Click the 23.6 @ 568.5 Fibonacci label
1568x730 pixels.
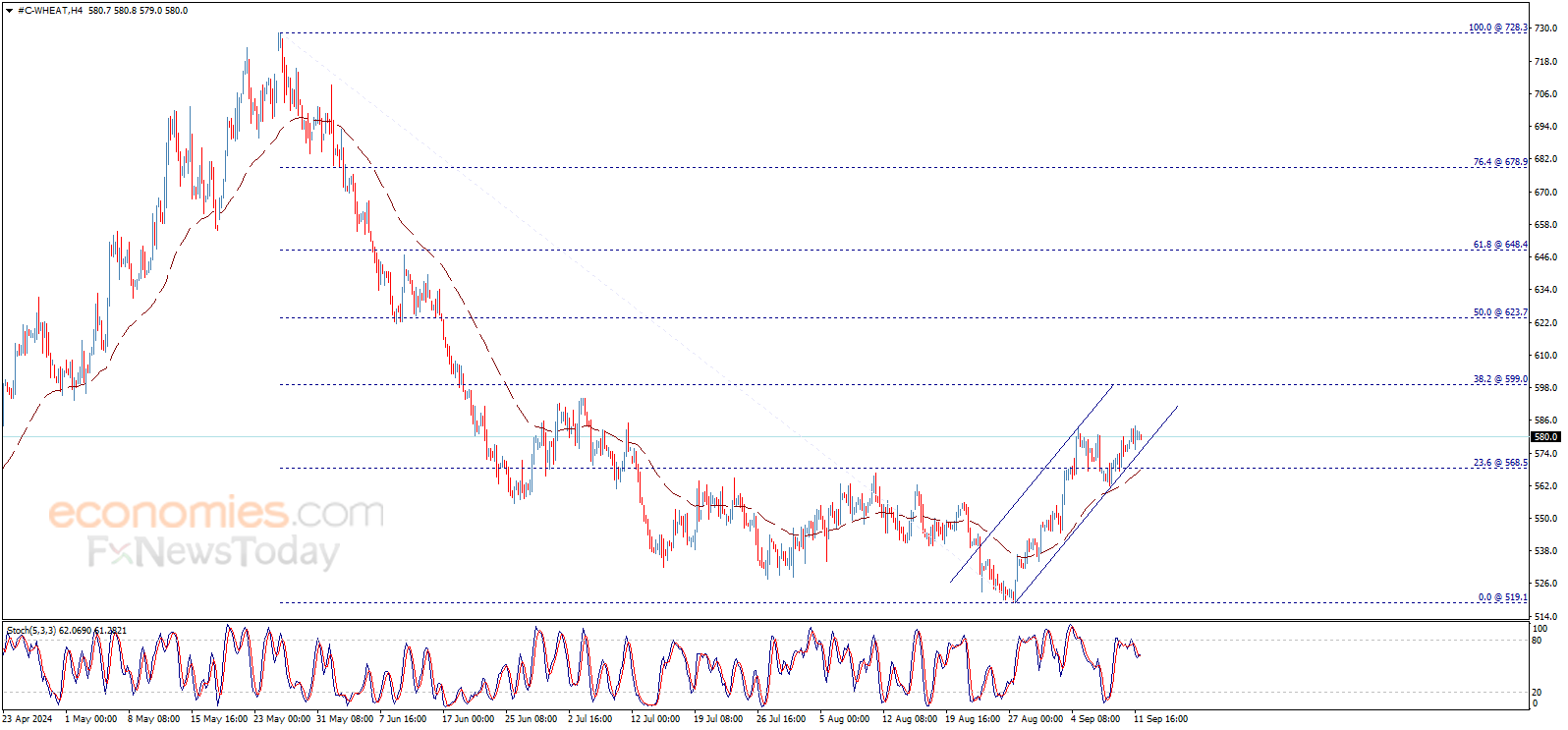click(1500, 463)
